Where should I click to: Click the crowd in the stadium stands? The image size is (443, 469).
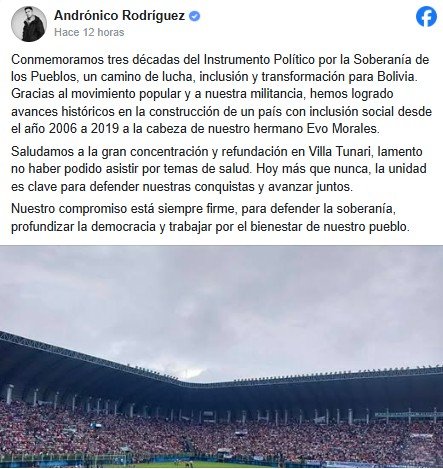coord(221,433)
